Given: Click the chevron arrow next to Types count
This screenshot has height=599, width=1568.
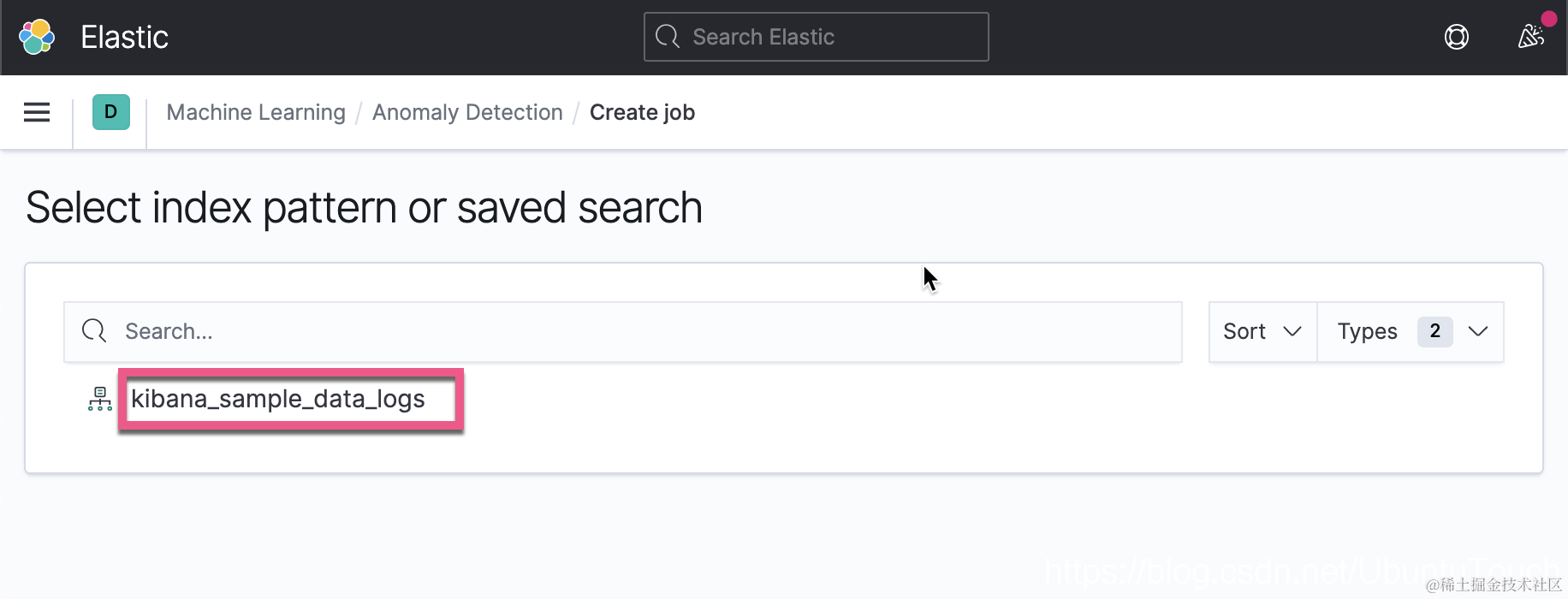Looking at the screenshot, I should click(1478, 331).
